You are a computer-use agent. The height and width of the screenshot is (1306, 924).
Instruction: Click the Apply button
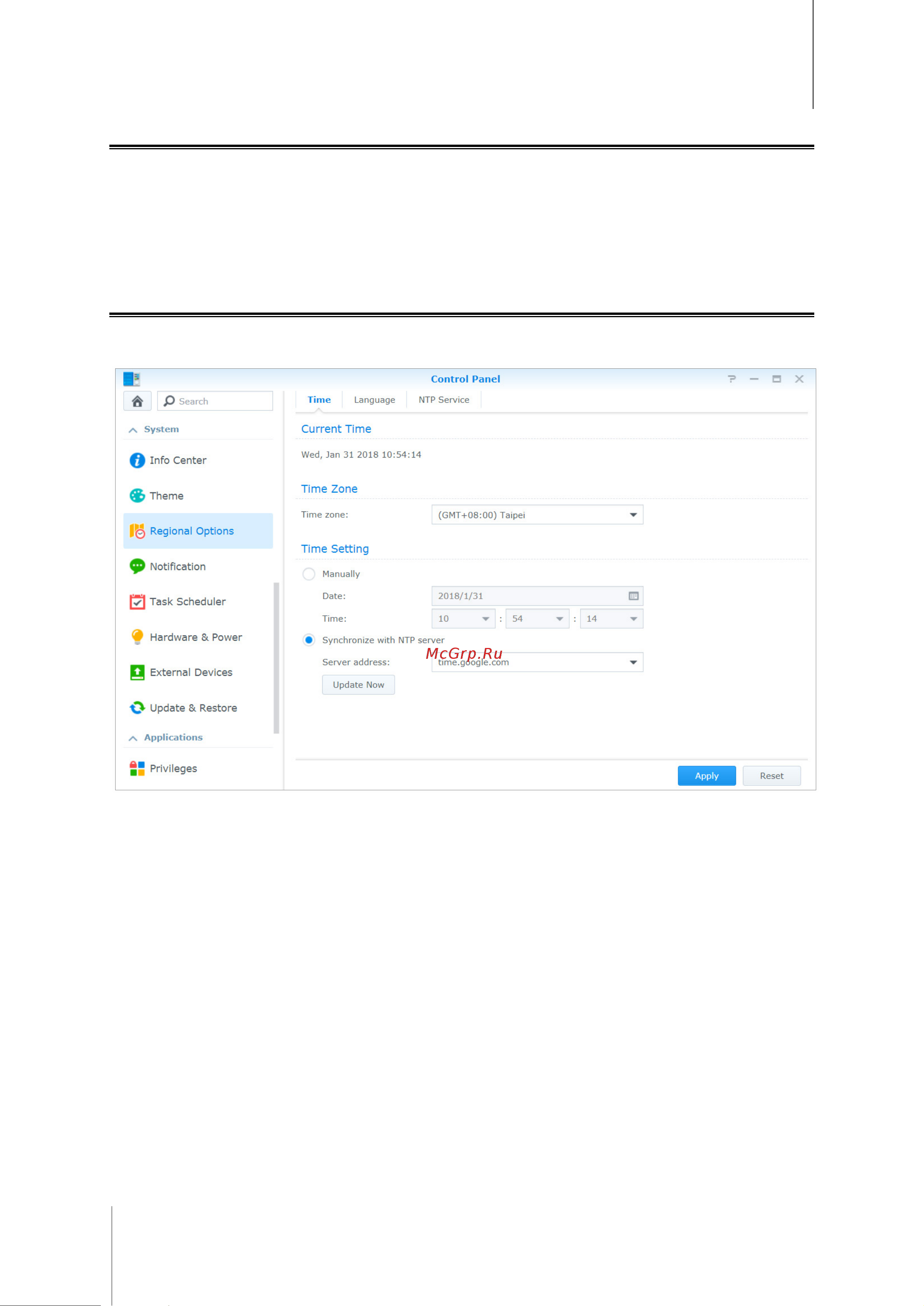(x=706, y=776)
